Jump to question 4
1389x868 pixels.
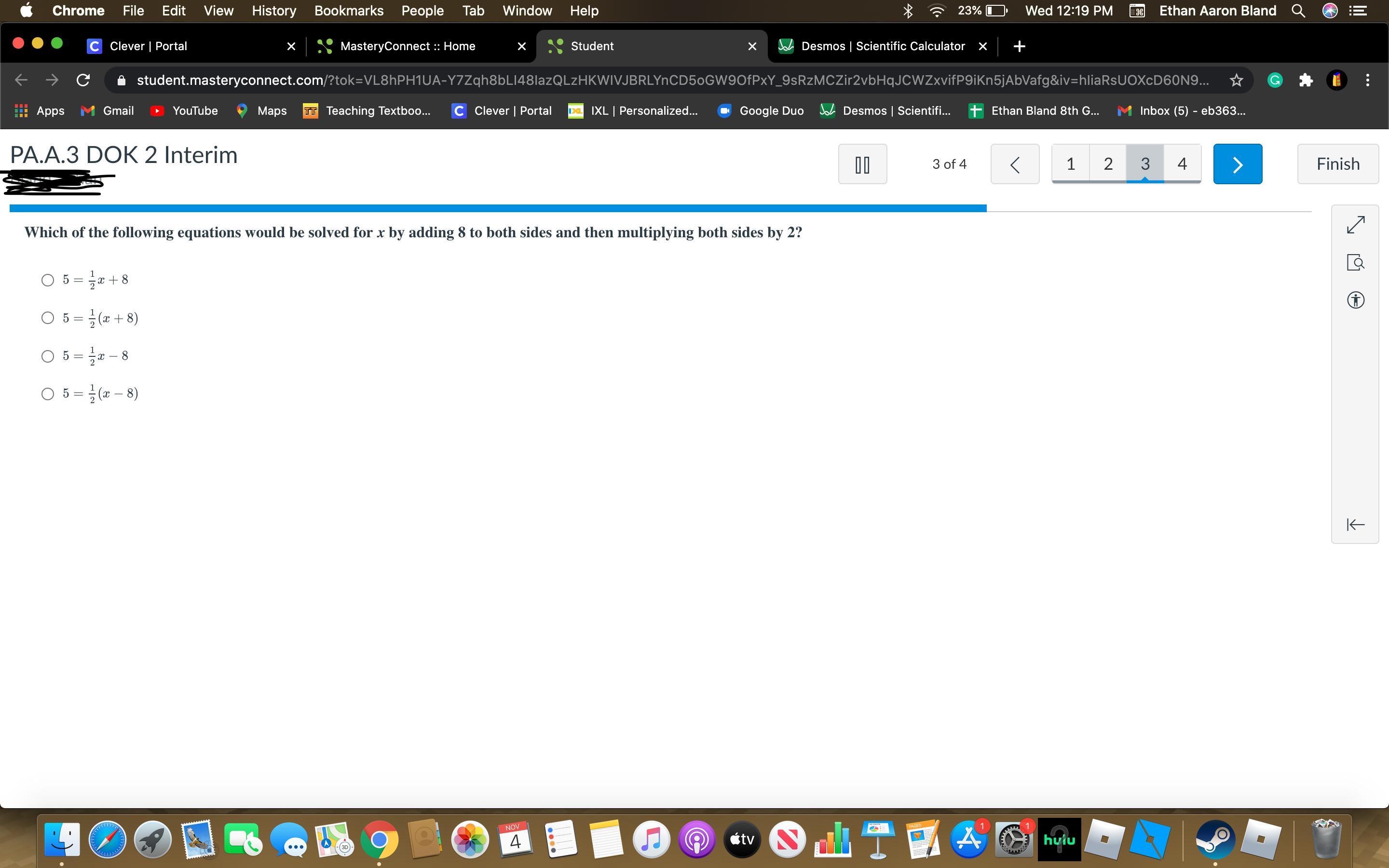click(1182, 164)
